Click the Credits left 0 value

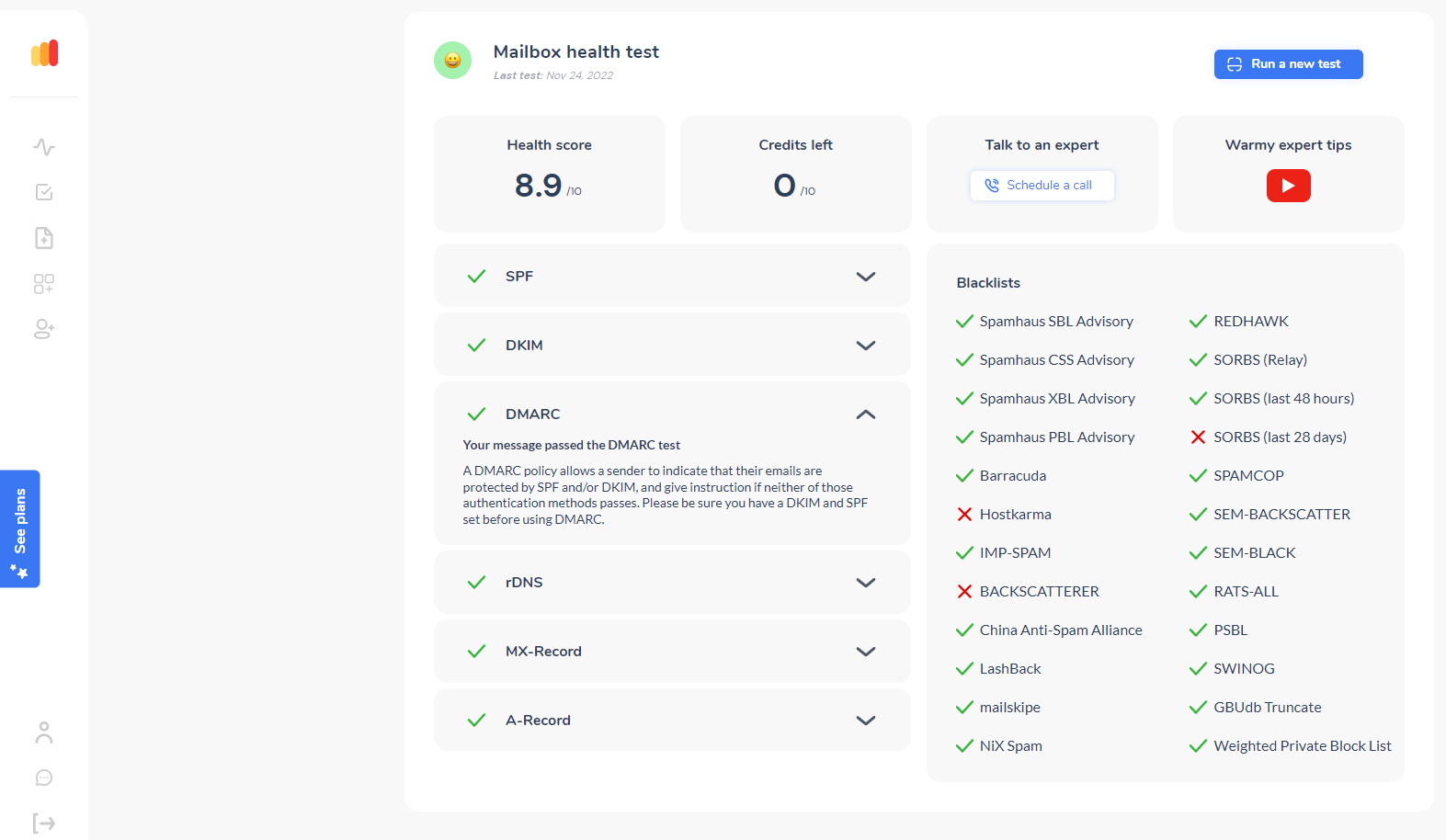click(784, 186)
